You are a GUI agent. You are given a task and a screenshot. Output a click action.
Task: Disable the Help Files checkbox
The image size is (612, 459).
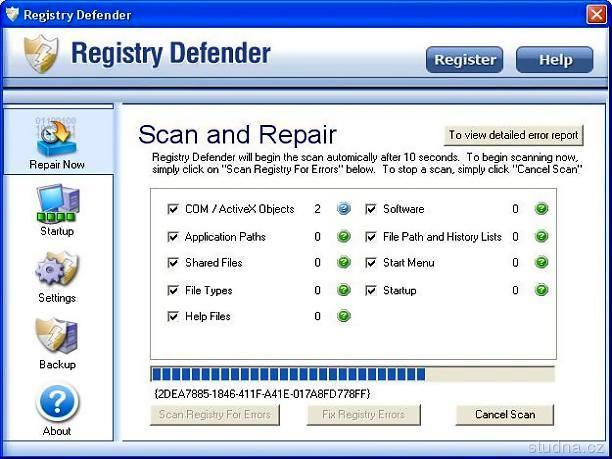pos(173,316)
